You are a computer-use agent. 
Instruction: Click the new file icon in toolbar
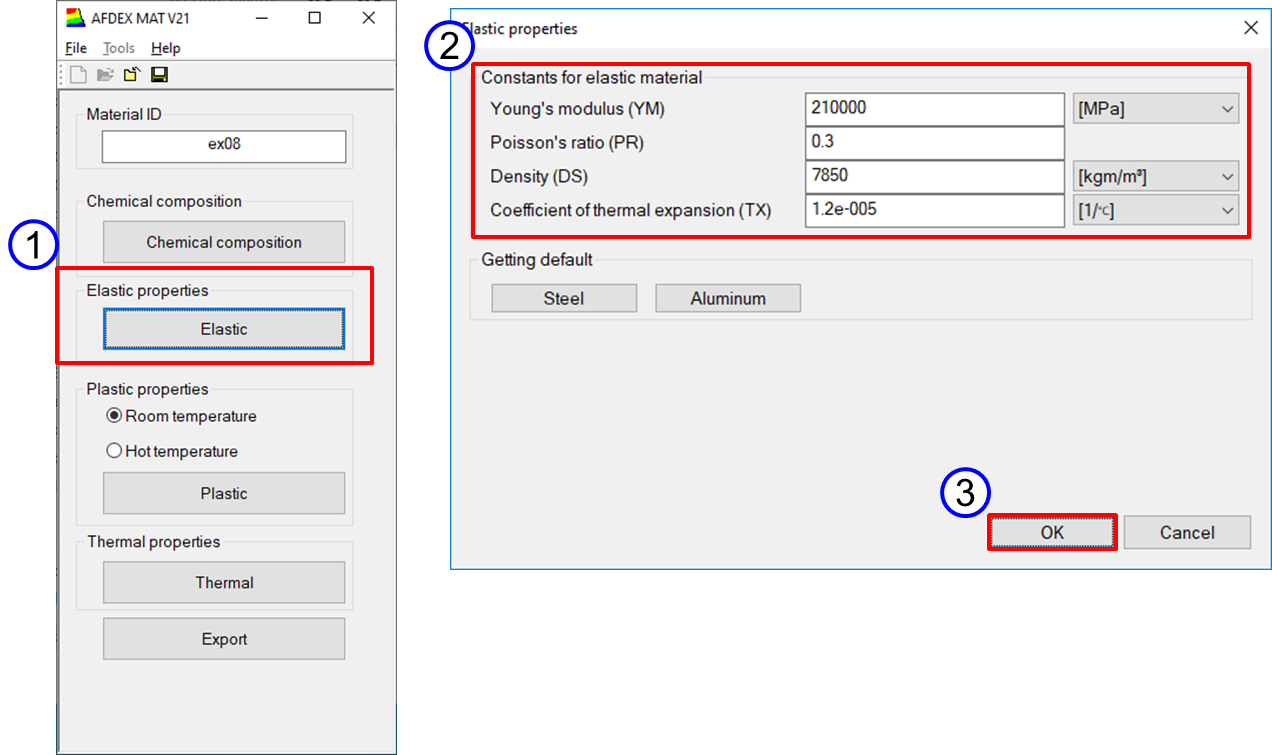pos(79,75)
